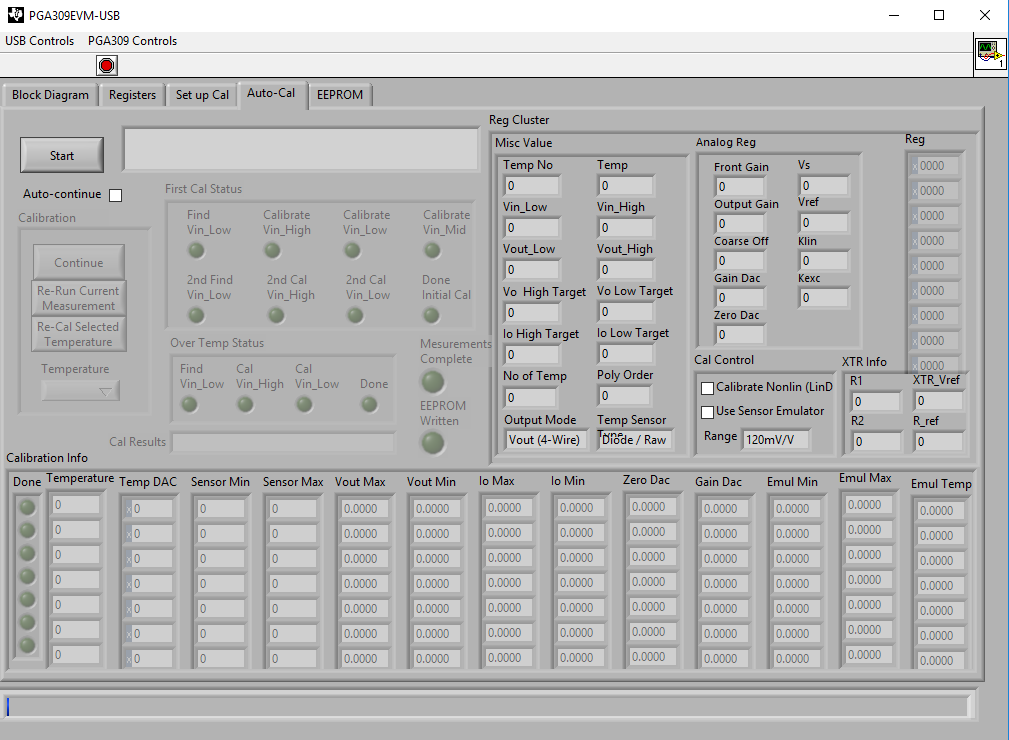Open the Temperature dropdown in the Calibration panel
1009x740 pixels.
coord(80,391)
